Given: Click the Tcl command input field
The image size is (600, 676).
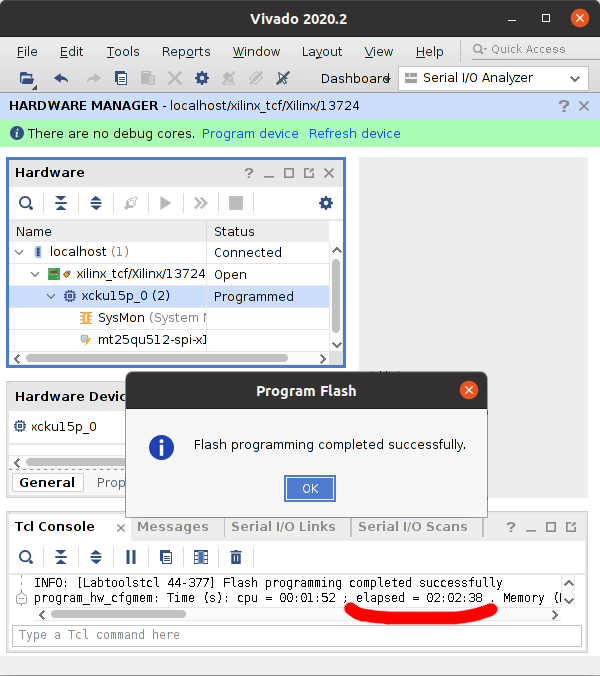Looking at the screenshot, I should (297, 635).
